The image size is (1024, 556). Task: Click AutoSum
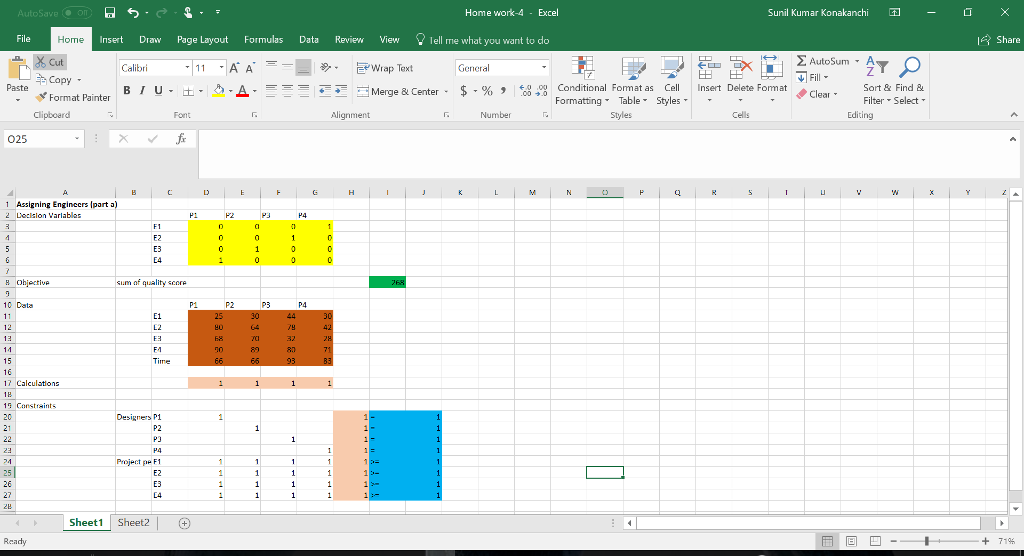click(823, 61)
